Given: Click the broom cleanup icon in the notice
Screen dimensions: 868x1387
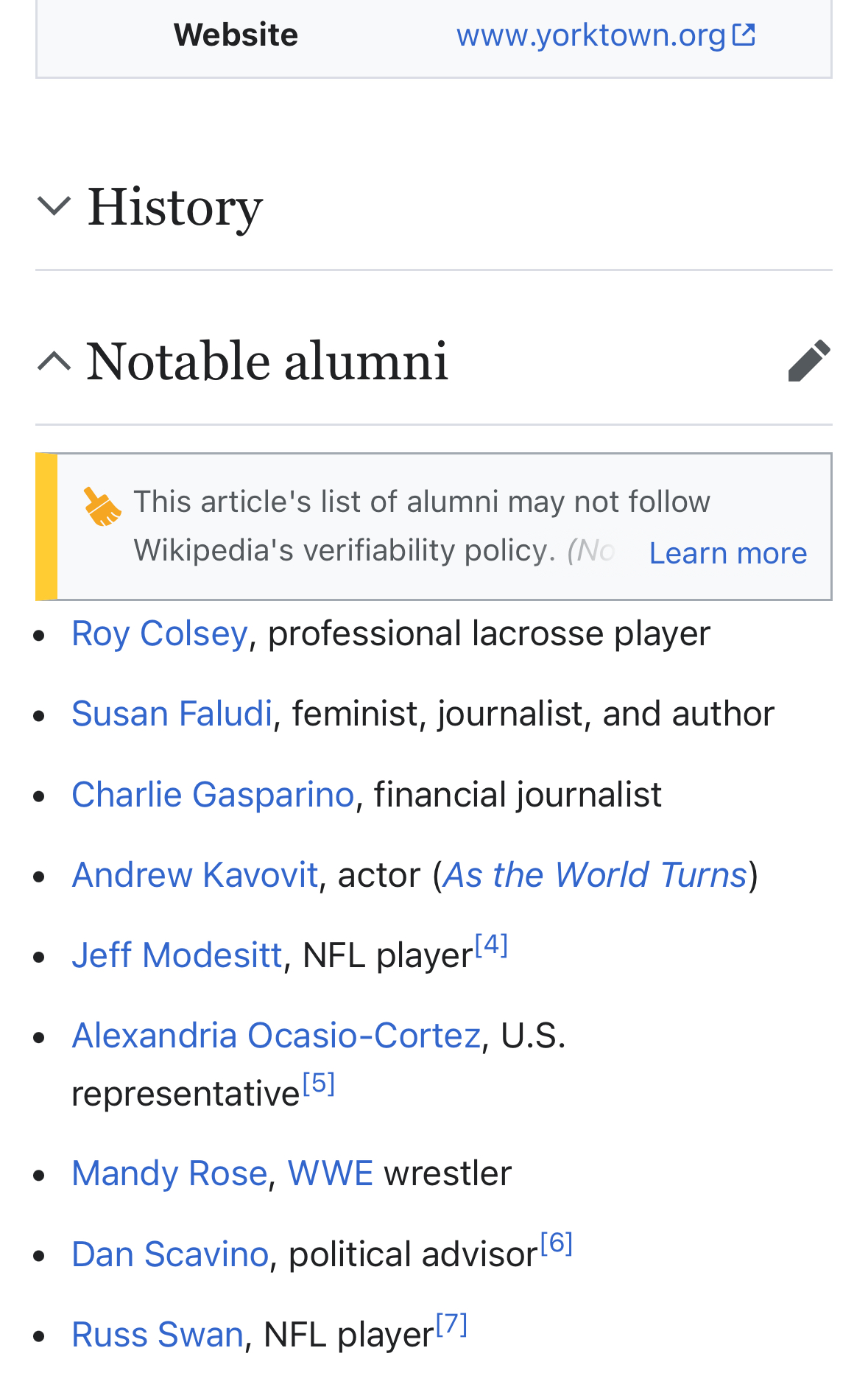Looking at the screenshot, I should pos(102,507).
